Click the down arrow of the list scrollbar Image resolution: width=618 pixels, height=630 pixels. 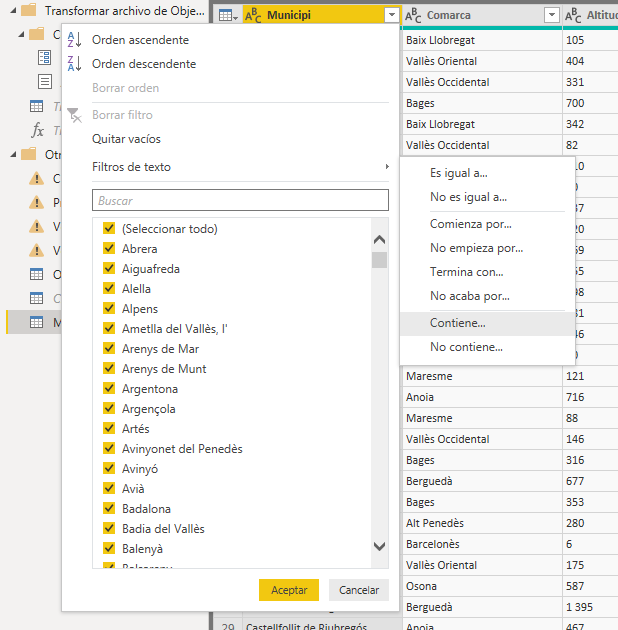(x=379, y=547)
